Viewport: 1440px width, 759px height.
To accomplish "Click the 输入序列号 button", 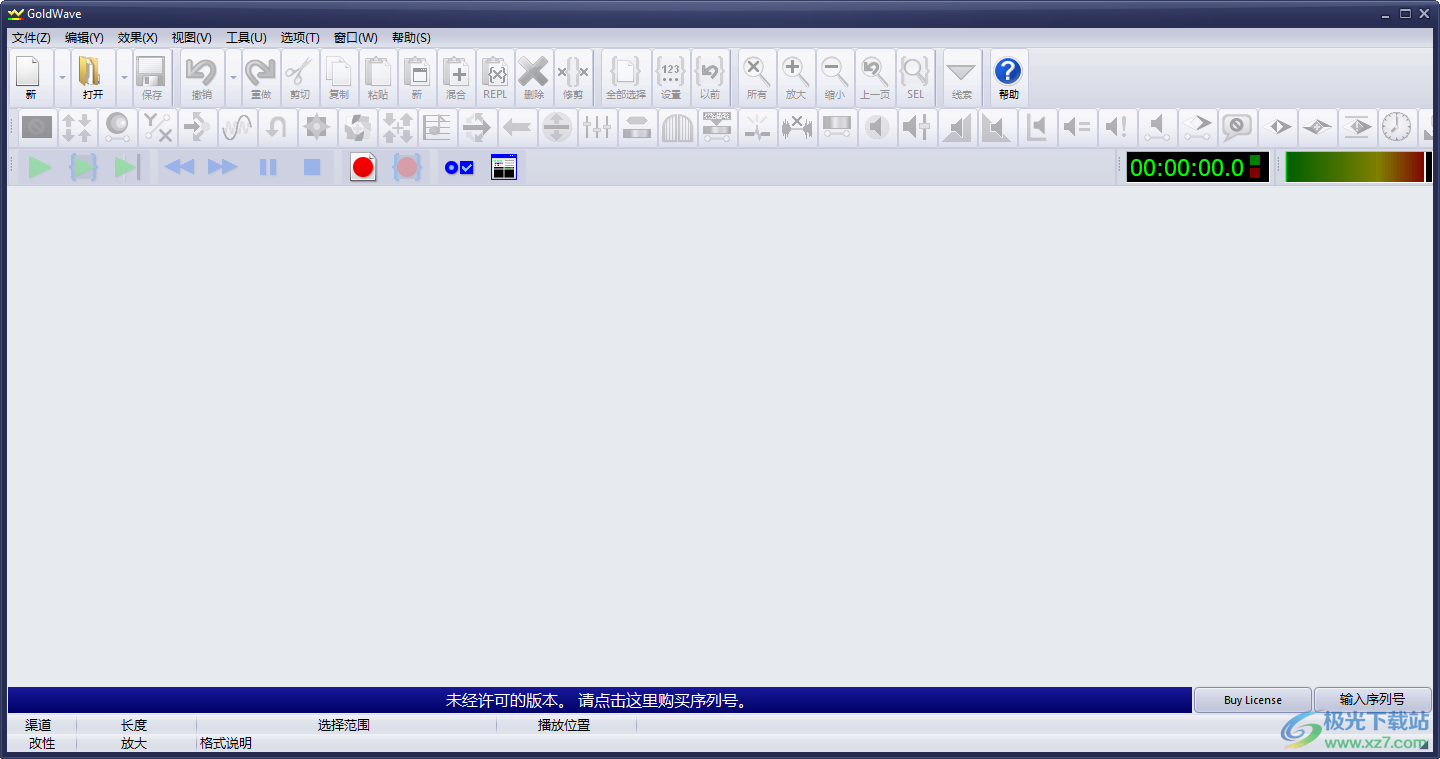I will [1372, 700].
